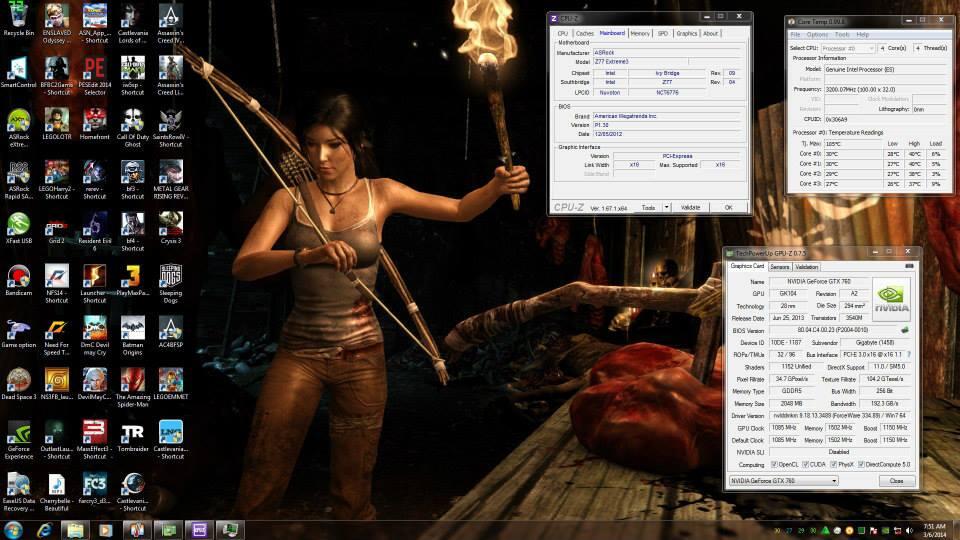The image size is (960, 540).
Task: Switch to CPU tab in CPU-Z
Action: (x=562, y=34)
